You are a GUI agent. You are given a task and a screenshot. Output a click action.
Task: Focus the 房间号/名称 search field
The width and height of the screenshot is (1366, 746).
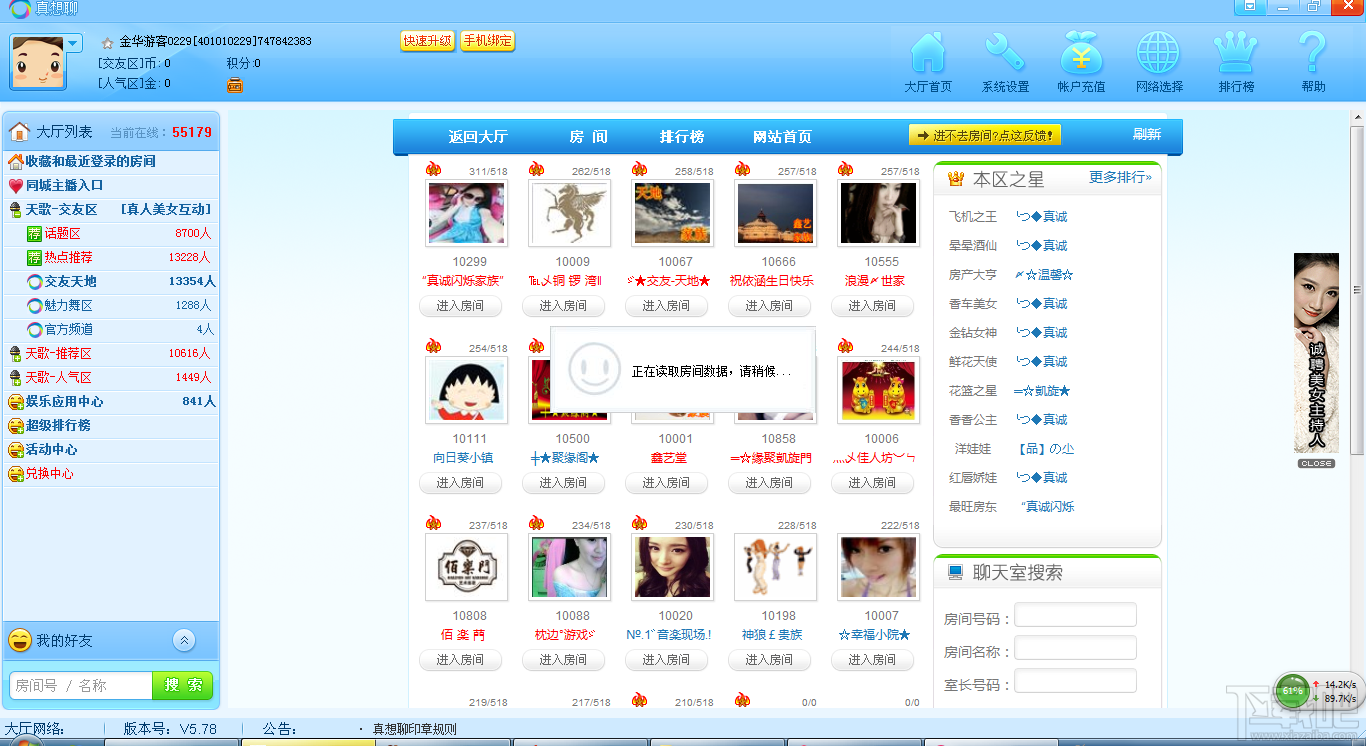pyautogui.click(x=81, y=685)
